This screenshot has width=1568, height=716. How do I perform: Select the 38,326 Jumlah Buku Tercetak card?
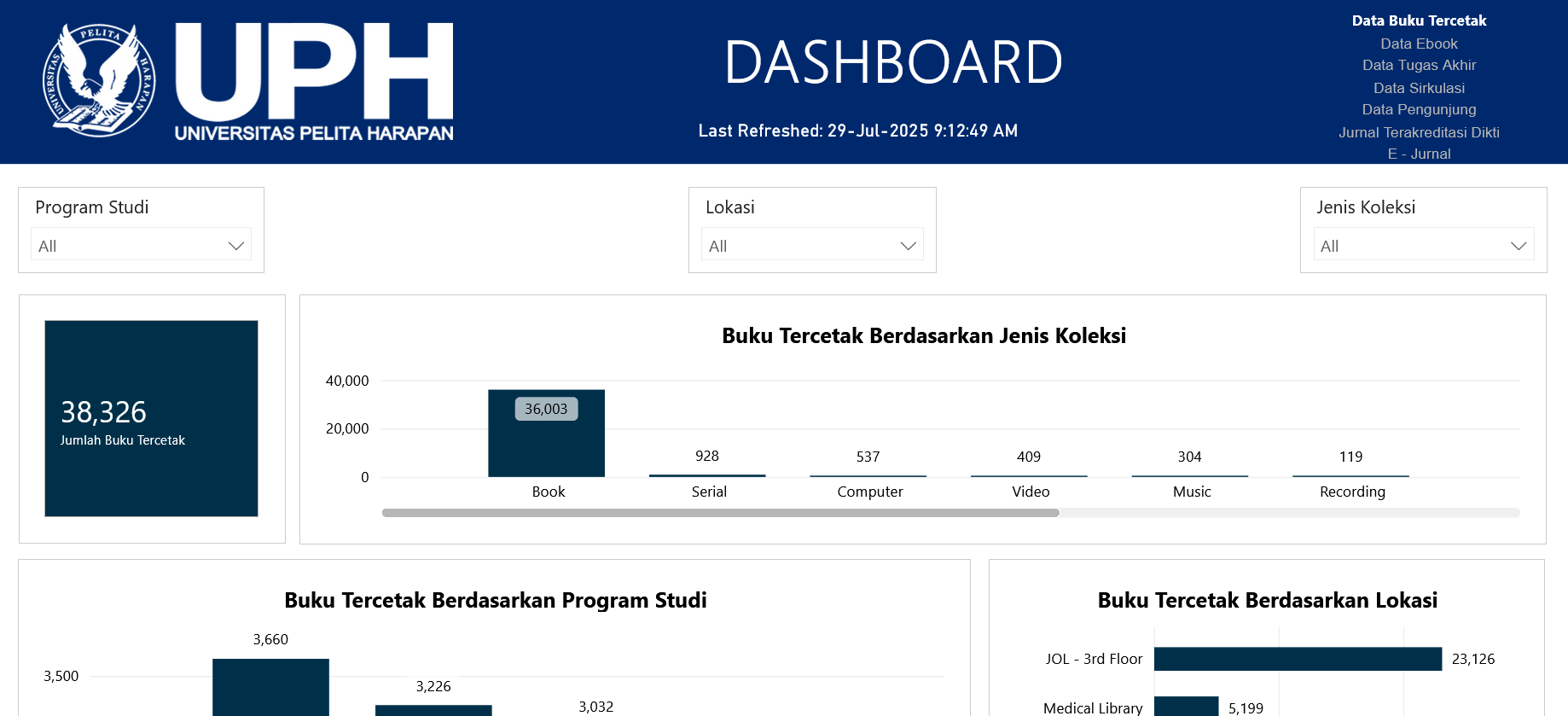coord(151,418)
